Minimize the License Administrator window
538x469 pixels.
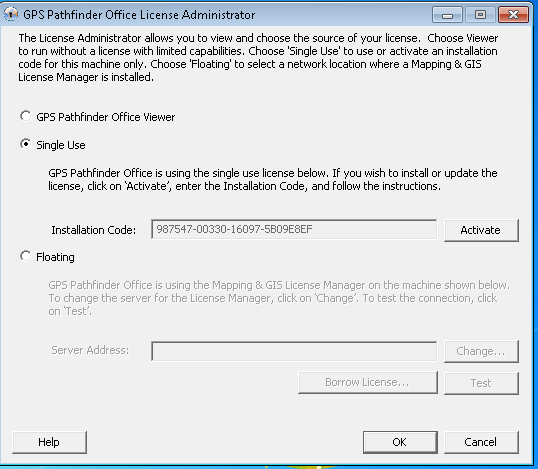click(447, 15)
